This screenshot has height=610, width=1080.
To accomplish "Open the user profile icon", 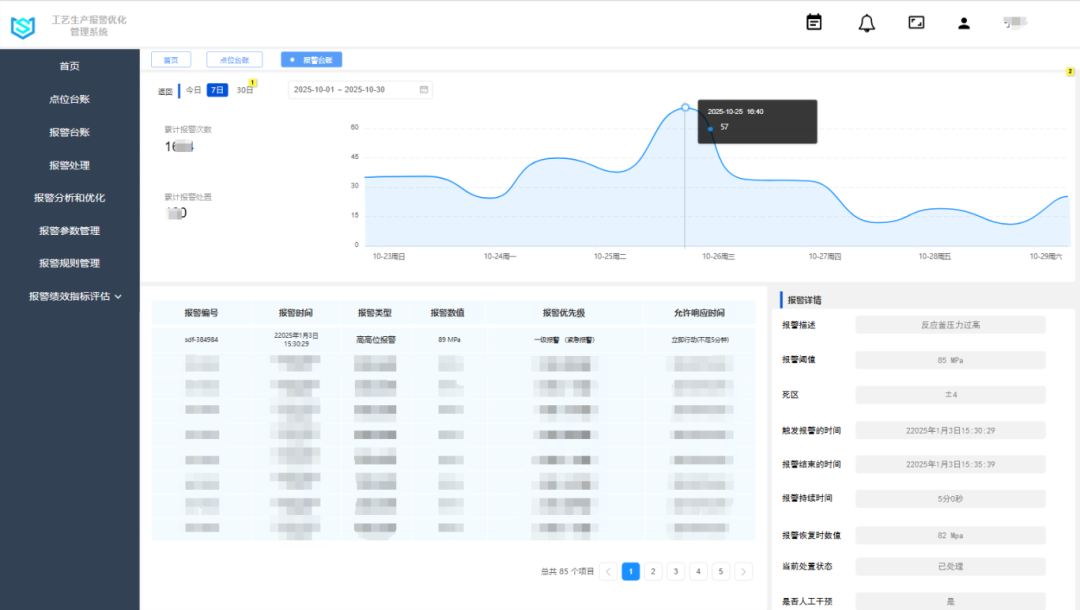I will (963, 22).
